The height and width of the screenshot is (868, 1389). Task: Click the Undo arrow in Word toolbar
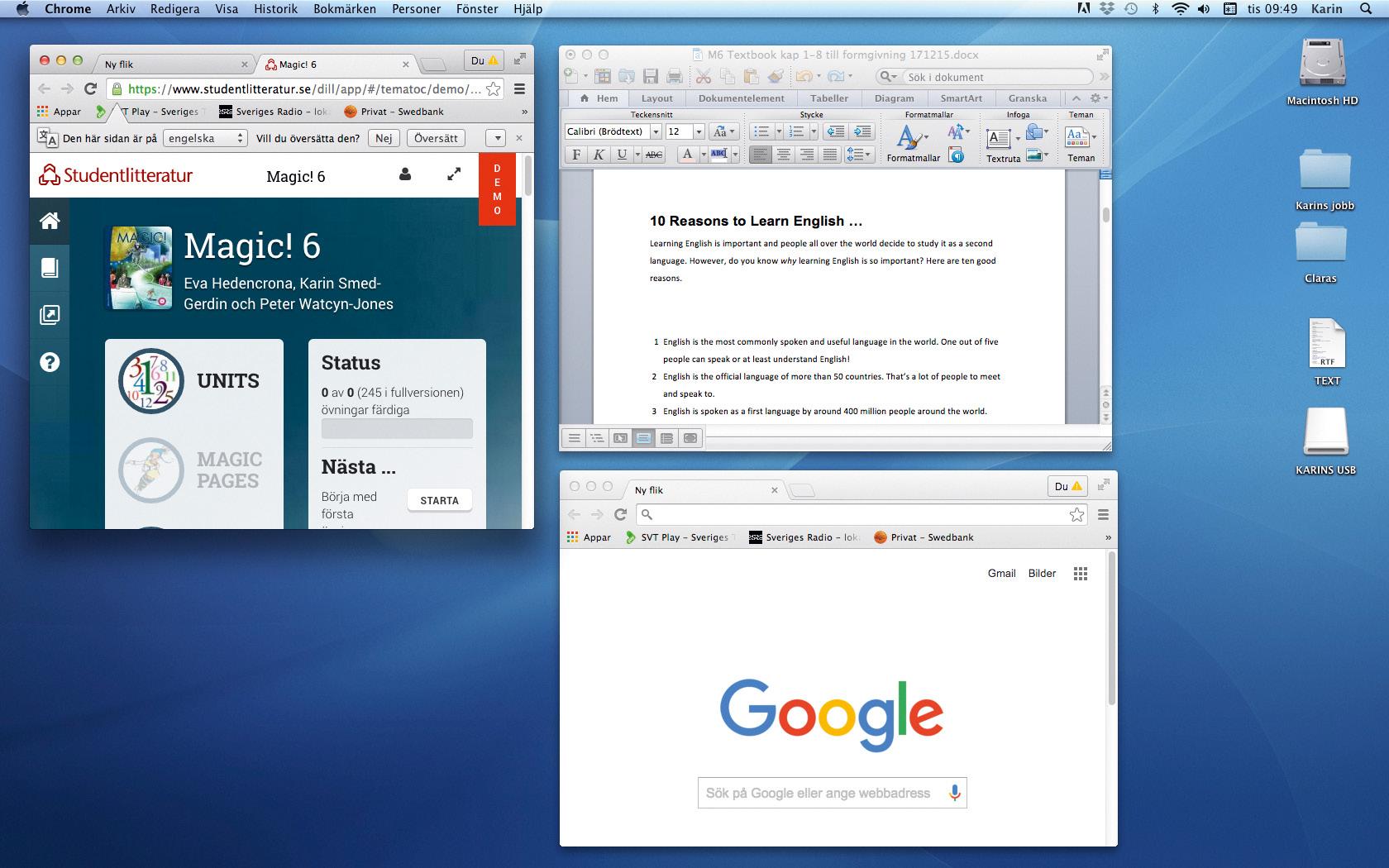804,77
